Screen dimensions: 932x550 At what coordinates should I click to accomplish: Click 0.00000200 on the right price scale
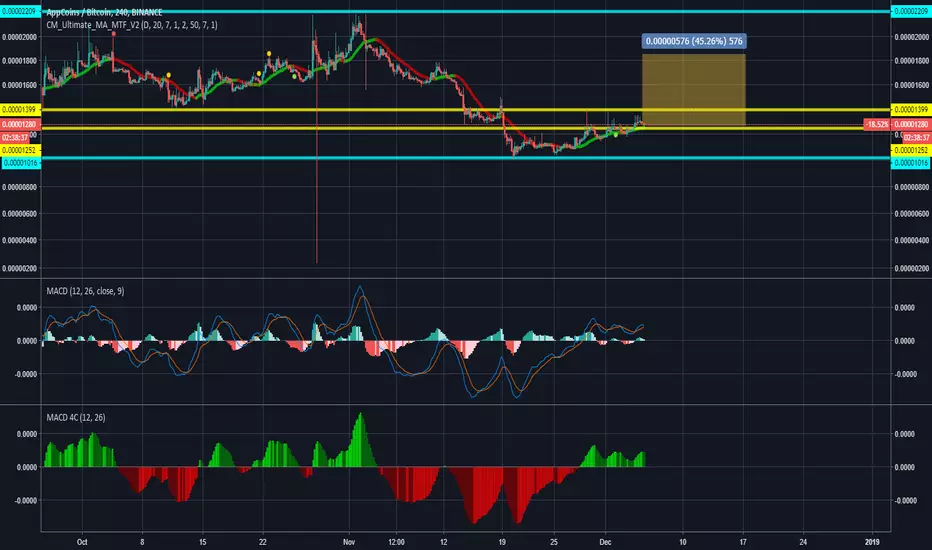point(911,268)
